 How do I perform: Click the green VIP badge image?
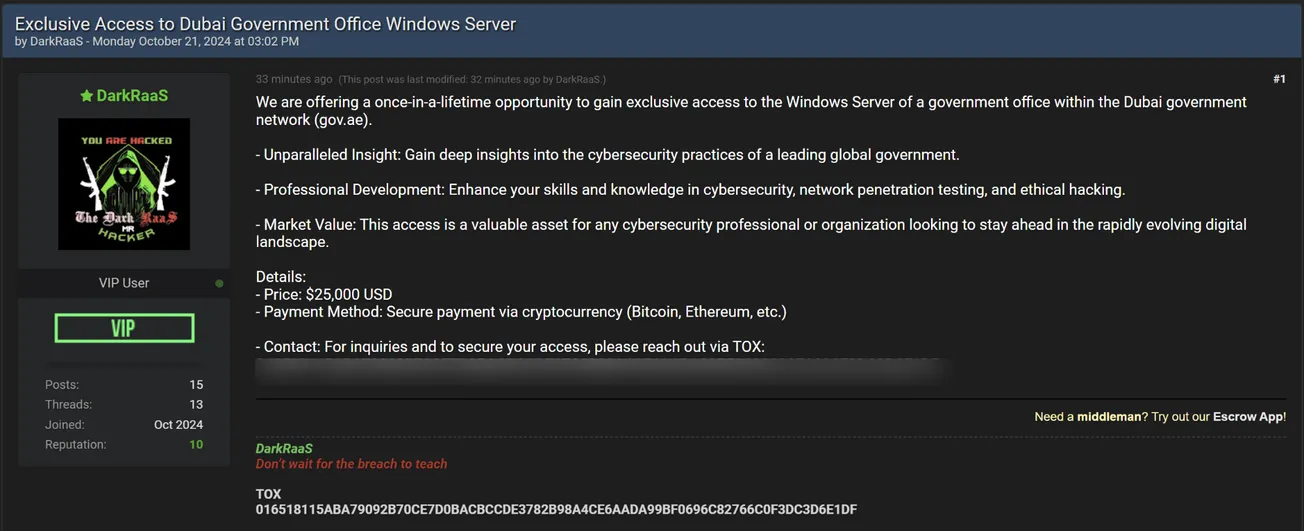tap(124, 328)
